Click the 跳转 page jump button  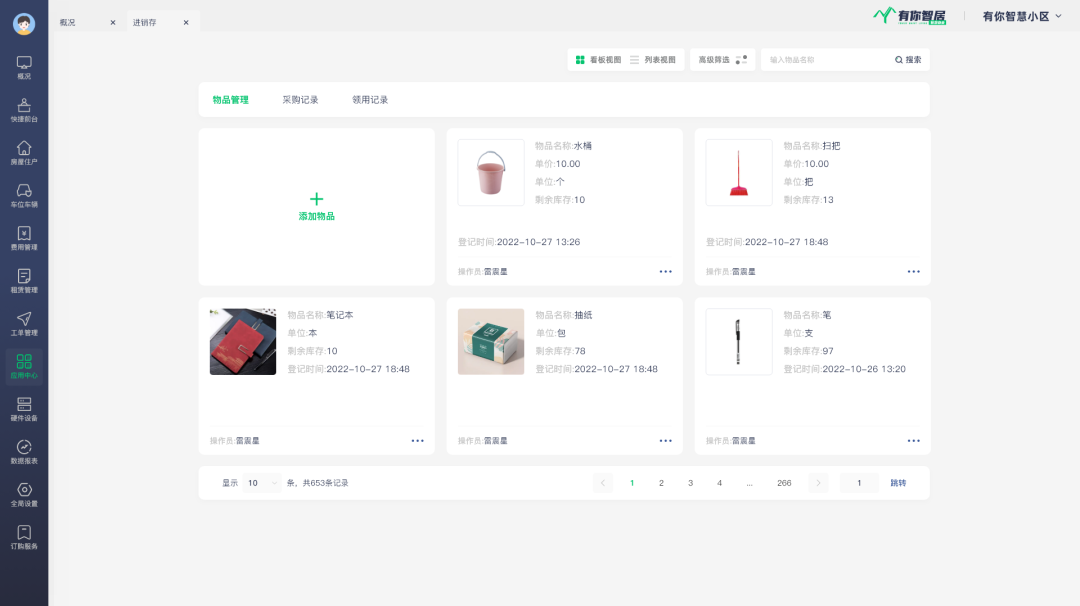(898, 483)
